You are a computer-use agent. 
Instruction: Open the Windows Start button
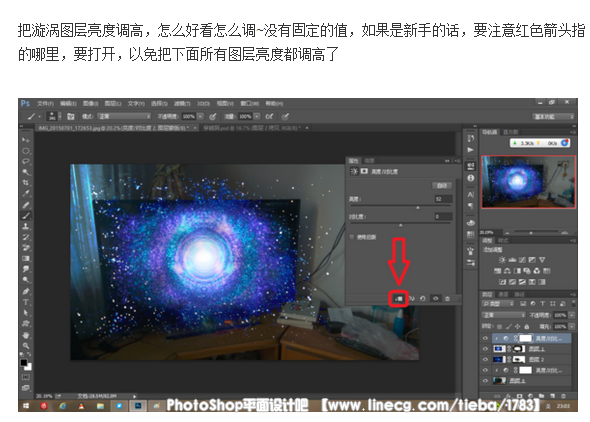point(26,406)
